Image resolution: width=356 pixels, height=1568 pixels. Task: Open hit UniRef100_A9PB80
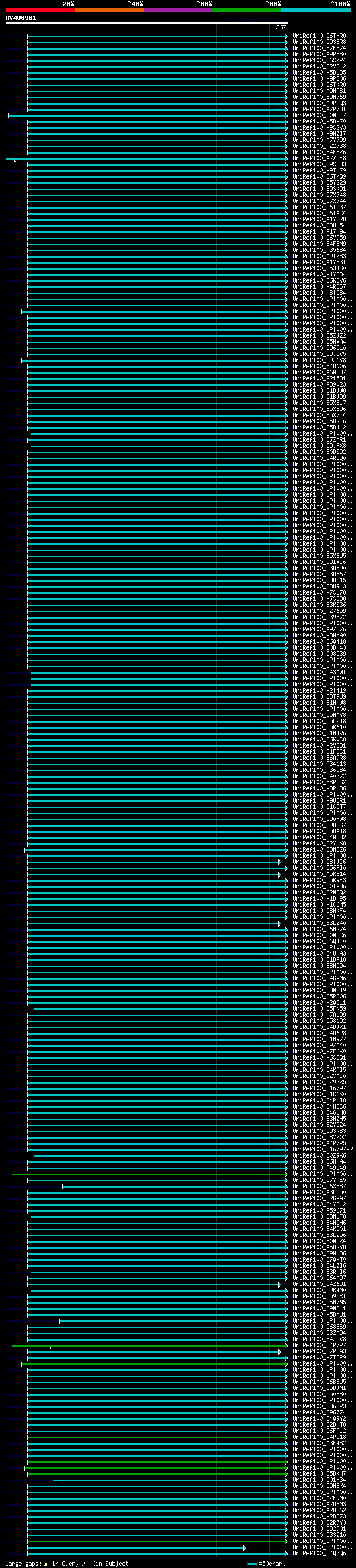click(x=319, y=54)
